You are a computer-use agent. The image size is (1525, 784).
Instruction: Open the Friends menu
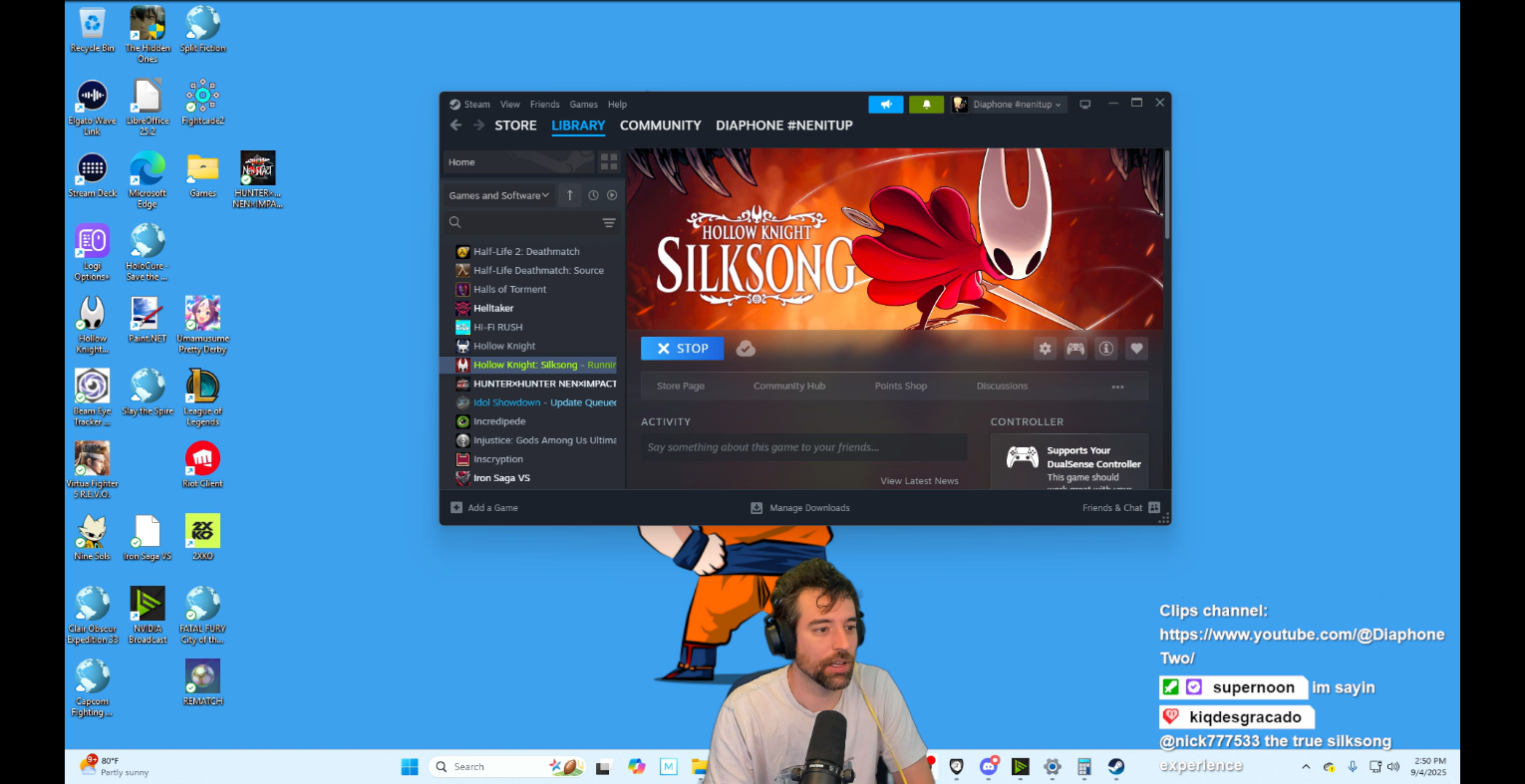545,105
